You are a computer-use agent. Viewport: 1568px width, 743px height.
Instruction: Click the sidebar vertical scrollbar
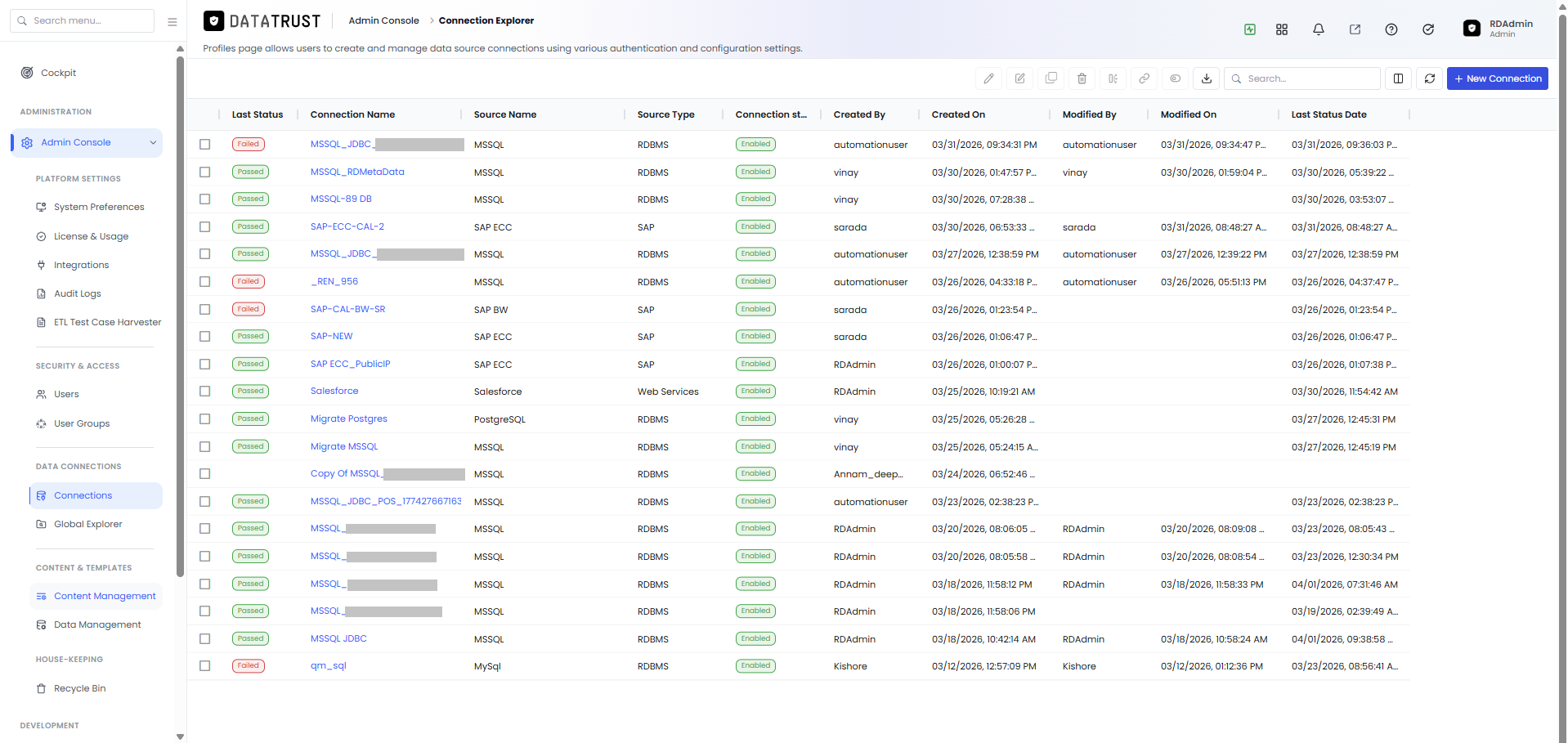click(180, 315)
